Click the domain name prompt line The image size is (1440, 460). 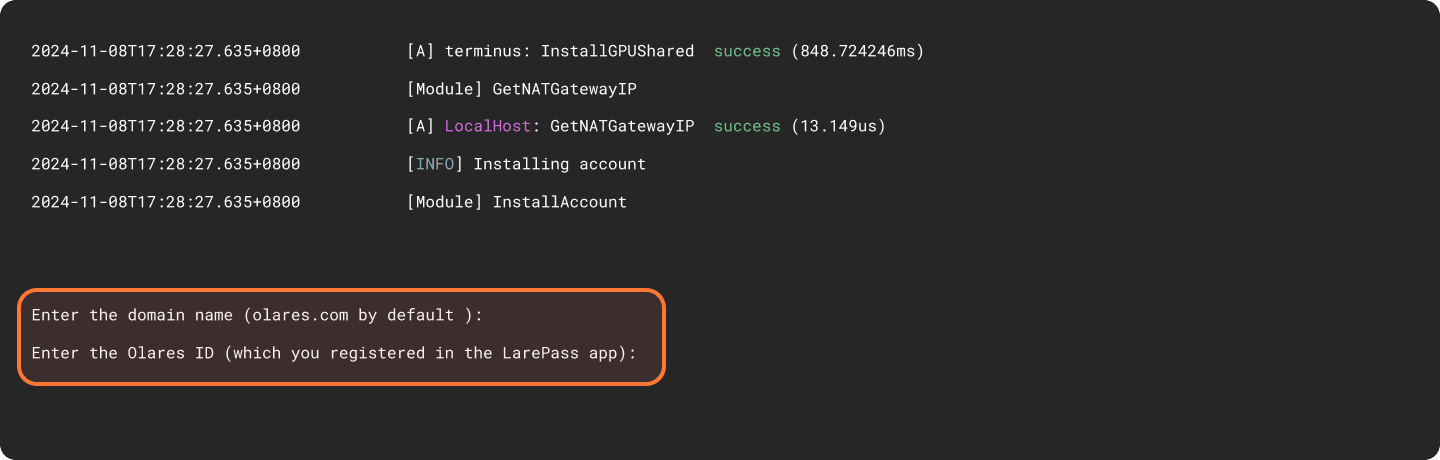point(256,315)
